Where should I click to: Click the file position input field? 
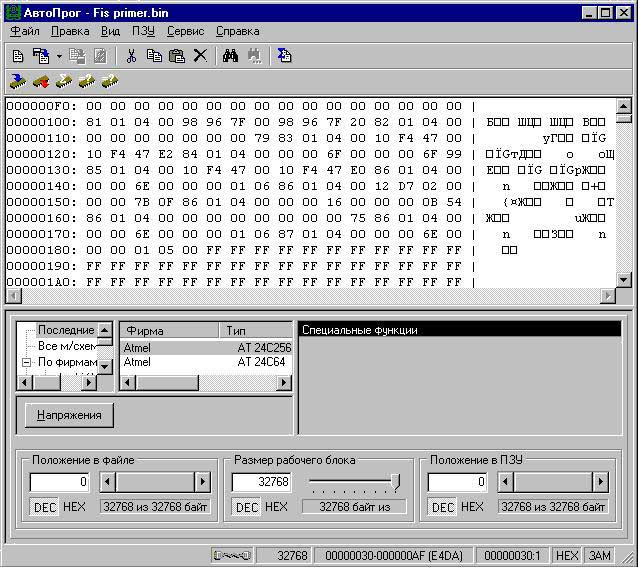(x=60, y=482)
